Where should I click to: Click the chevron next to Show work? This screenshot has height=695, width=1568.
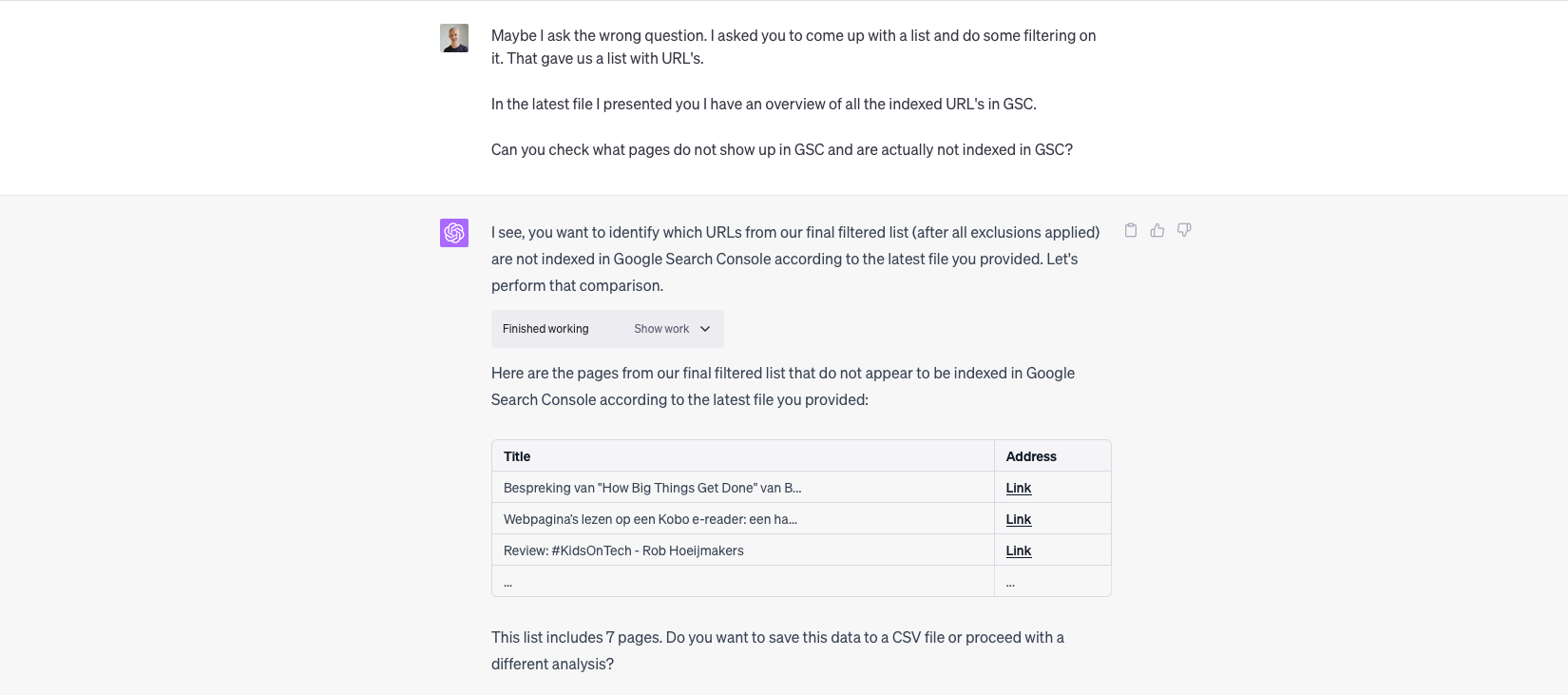click(705, 329)
